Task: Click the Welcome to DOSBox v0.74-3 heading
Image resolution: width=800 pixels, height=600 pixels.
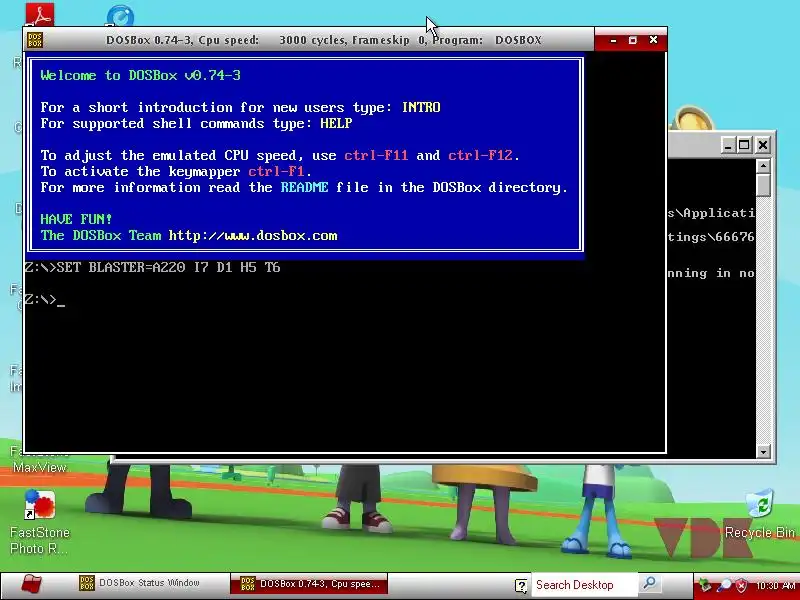Action: (x=140, y=76)
